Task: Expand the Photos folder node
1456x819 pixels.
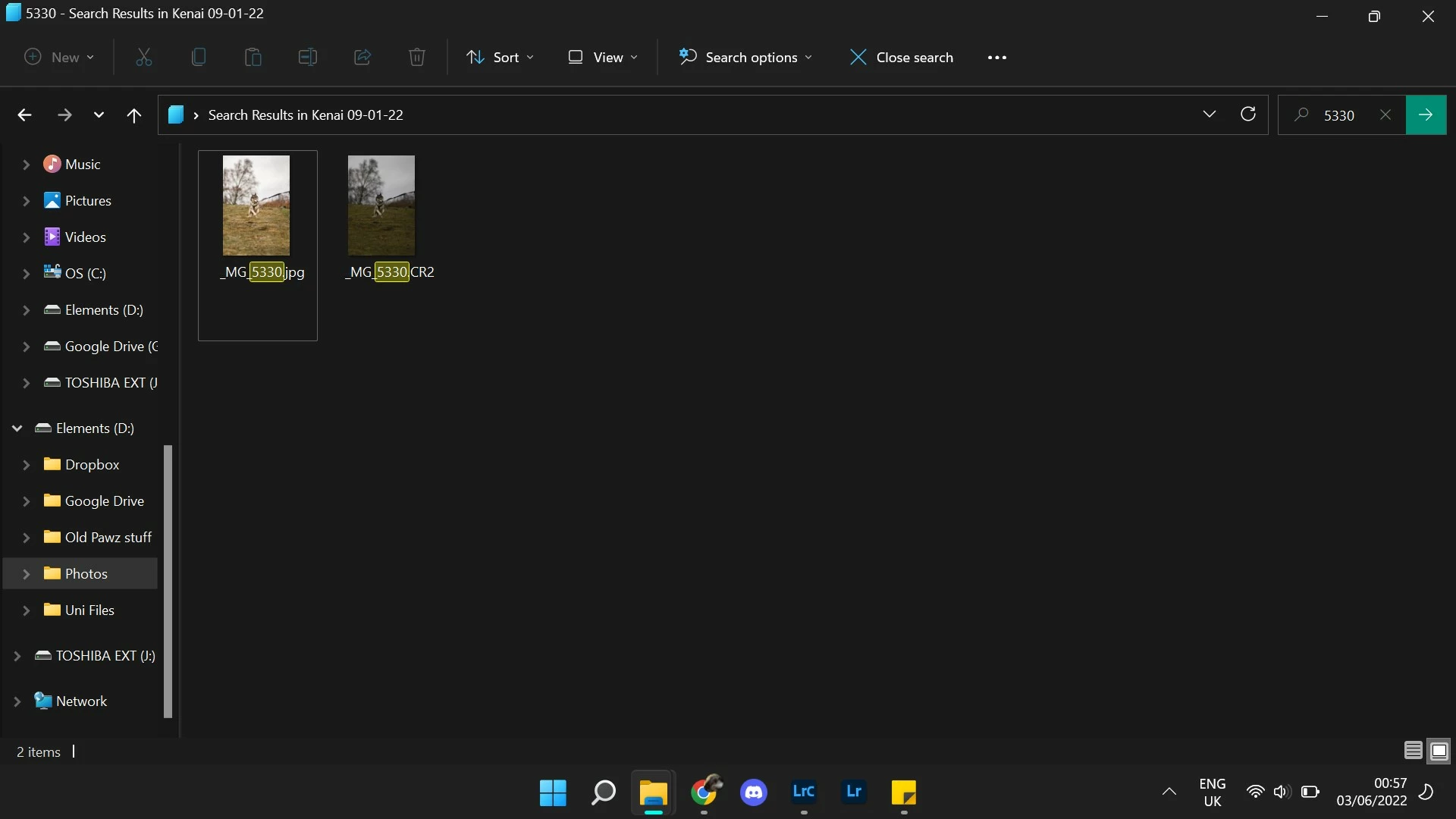Action: click(26, 573)
